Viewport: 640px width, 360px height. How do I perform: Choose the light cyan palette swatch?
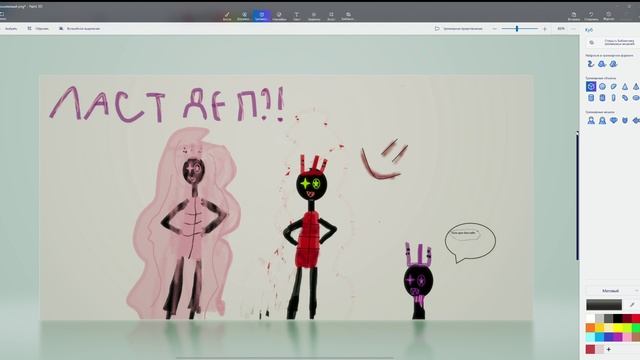pyautogui.click(x=590, y=337)
